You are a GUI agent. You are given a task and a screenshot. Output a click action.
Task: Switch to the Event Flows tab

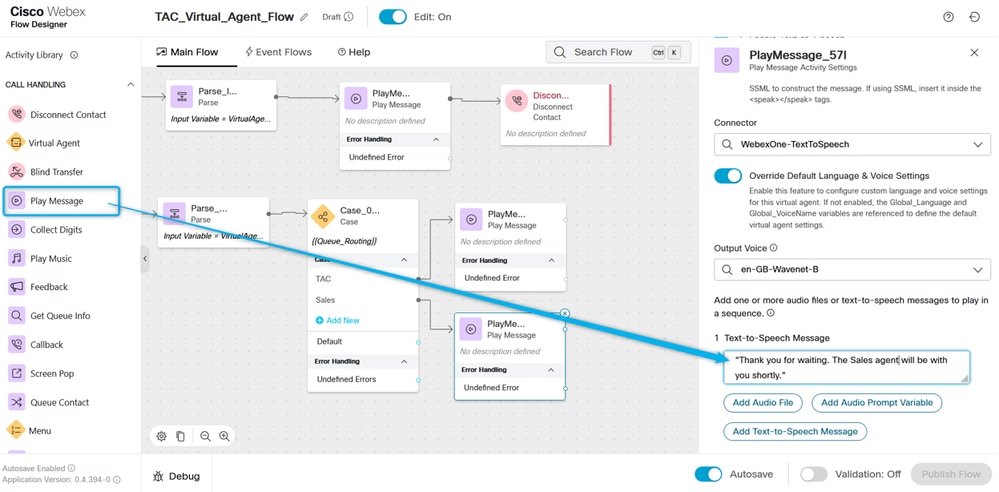pyautogui.click(x=278, y=52)
